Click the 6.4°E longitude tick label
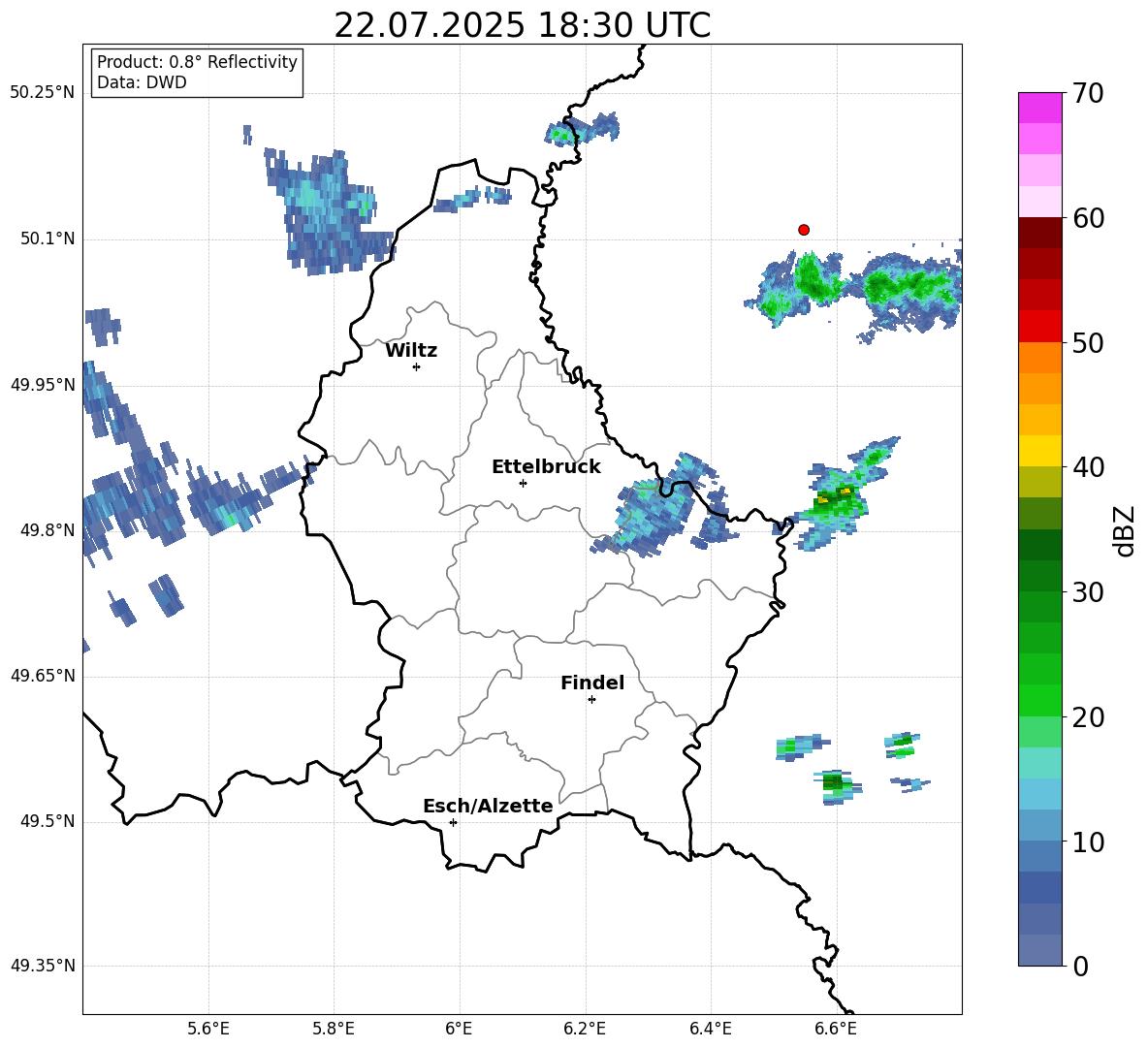The width and height of the screenshot is (1148, 1048). 710,1029
